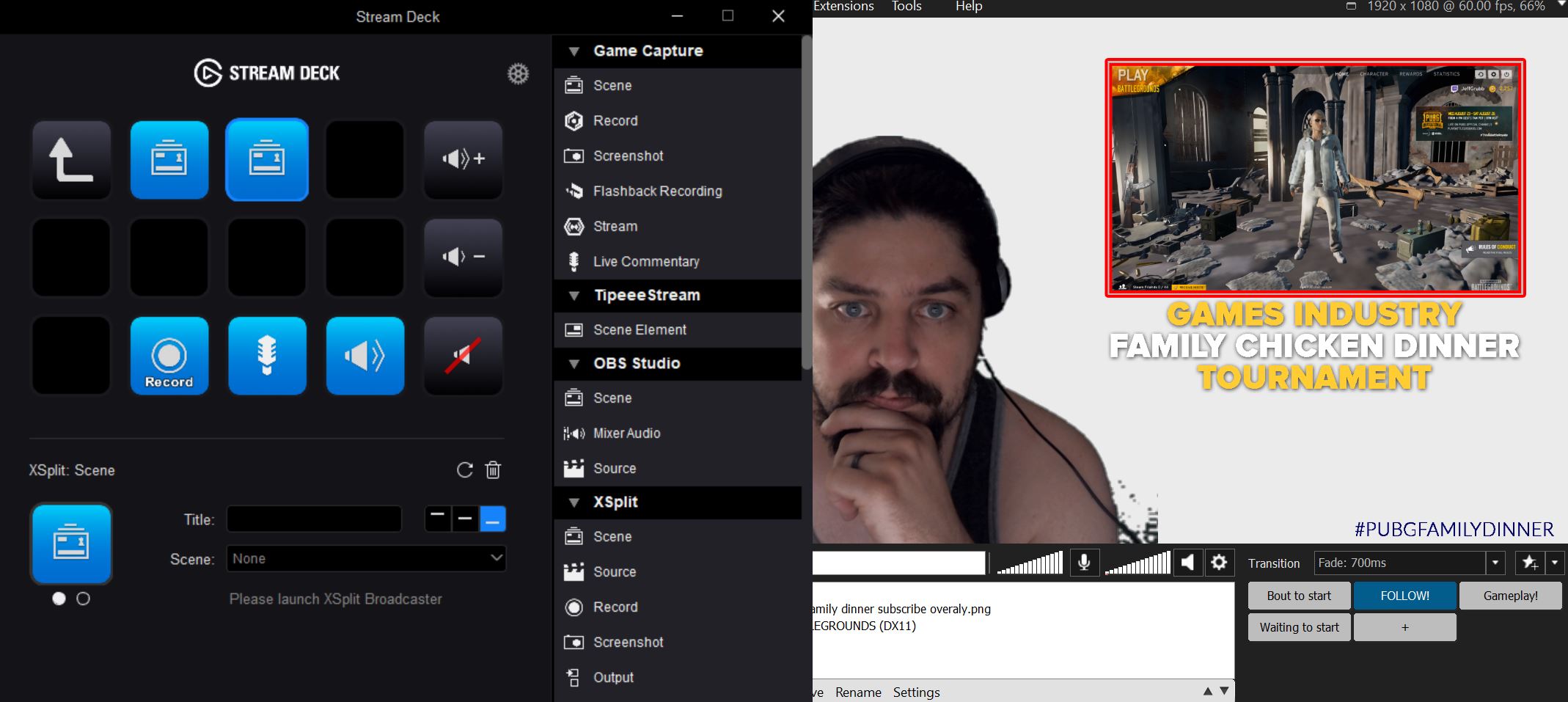
Task: Click the back arrow key on Stream Deck grid
Action: (x=71, y=159)
